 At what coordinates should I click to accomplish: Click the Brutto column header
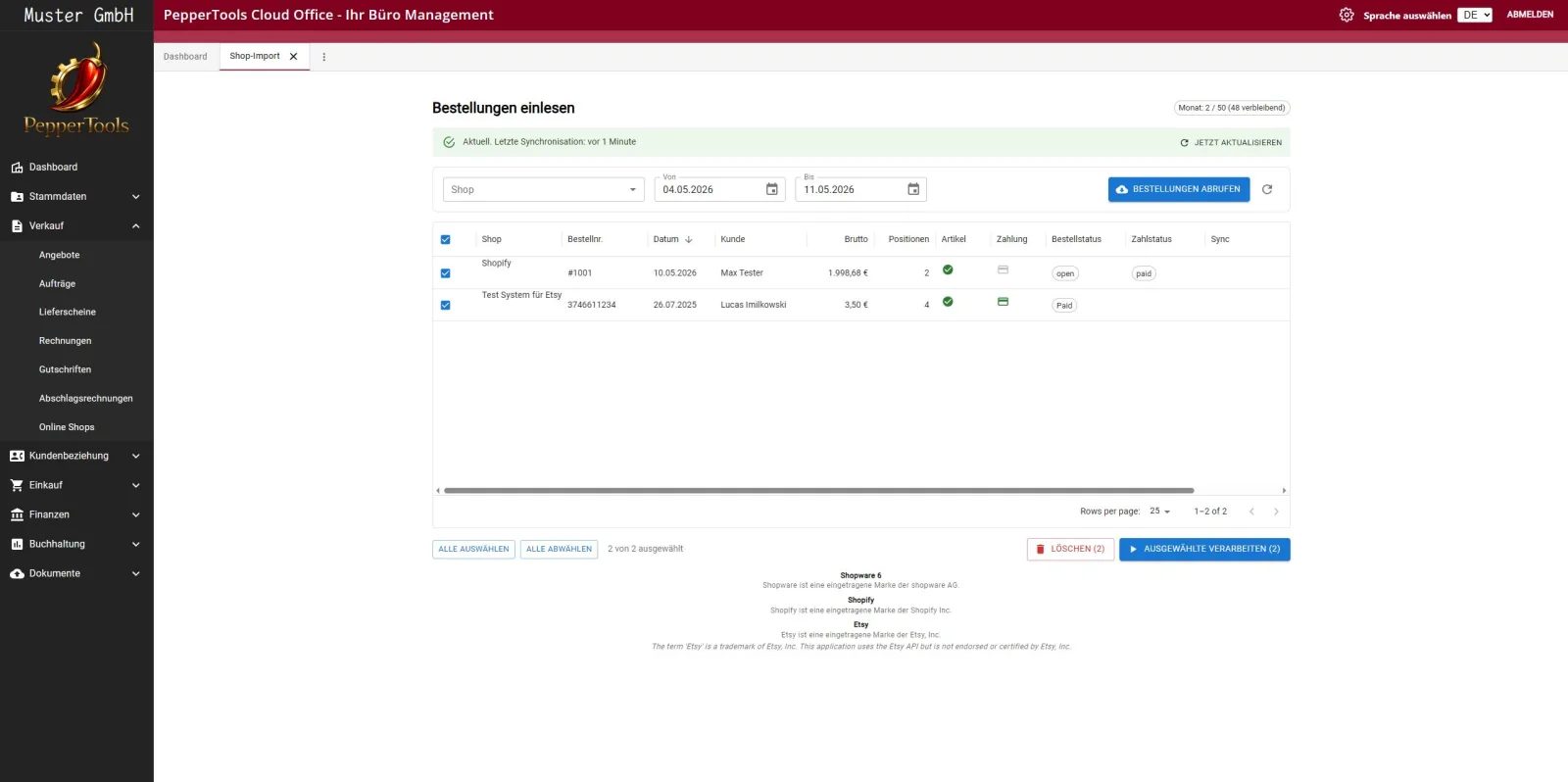pyautogui.click(x=856, y=239)
